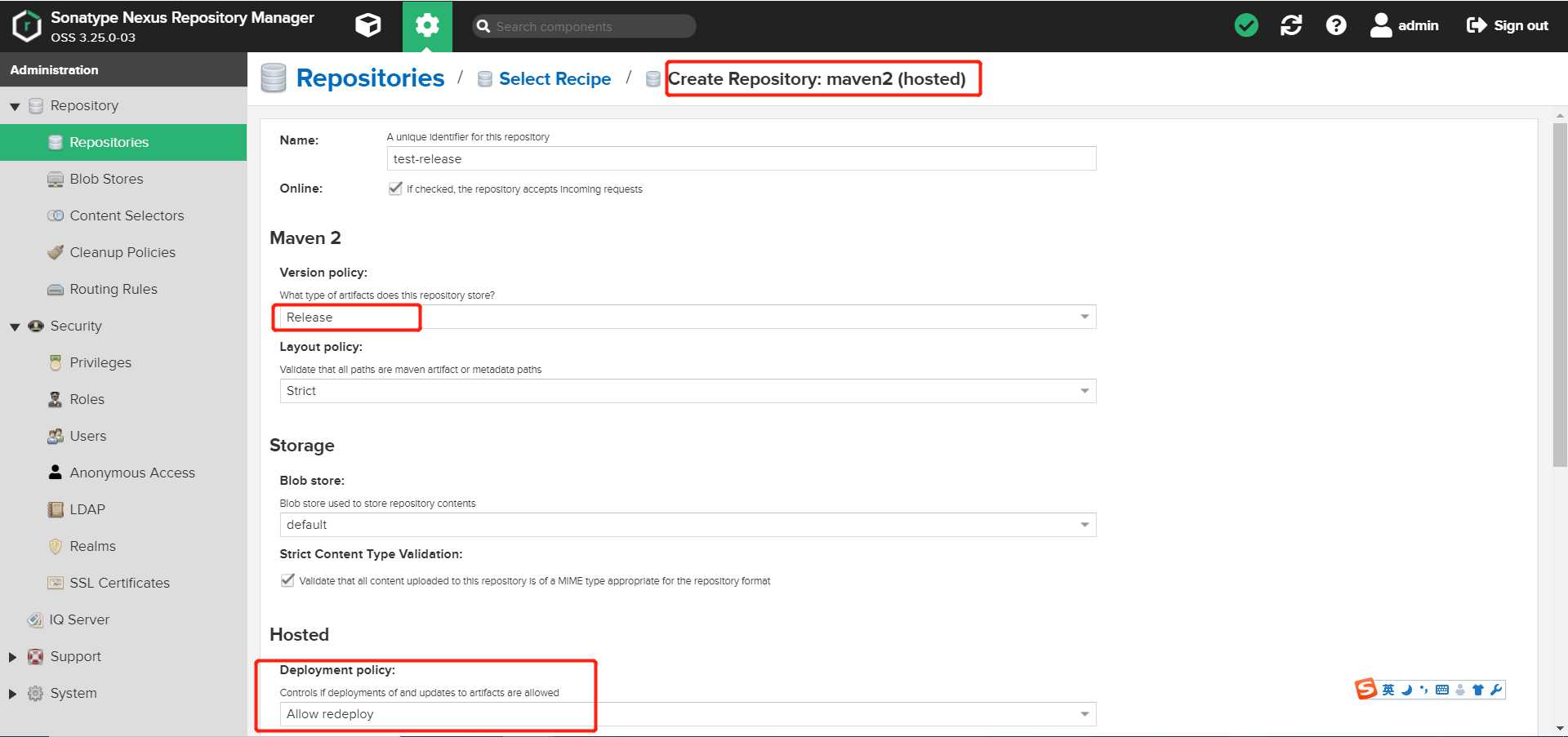This screenshot has width=1568, height=737.
Task: Go back to Select Recipe breadcrumb
Action: point(555,78)
